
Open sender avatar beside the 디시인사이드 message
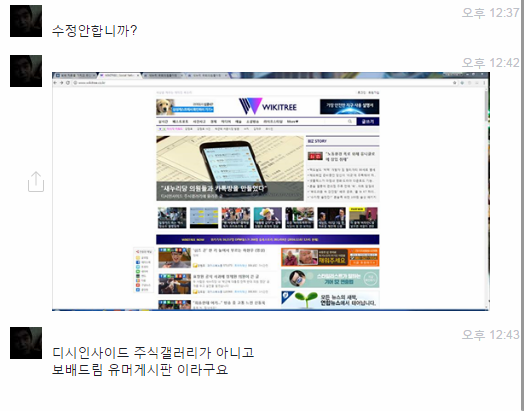(26, 343)
